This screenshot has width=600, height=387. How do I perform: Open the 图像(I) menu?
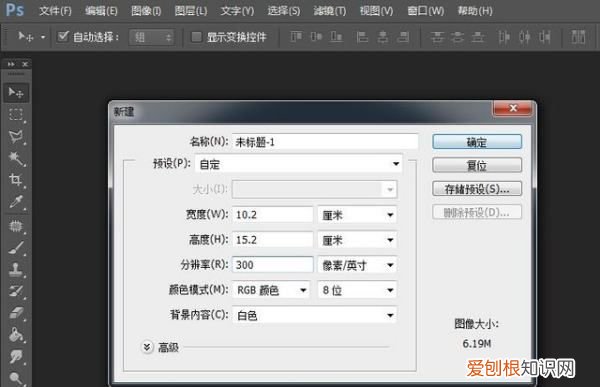pos(146,11)
